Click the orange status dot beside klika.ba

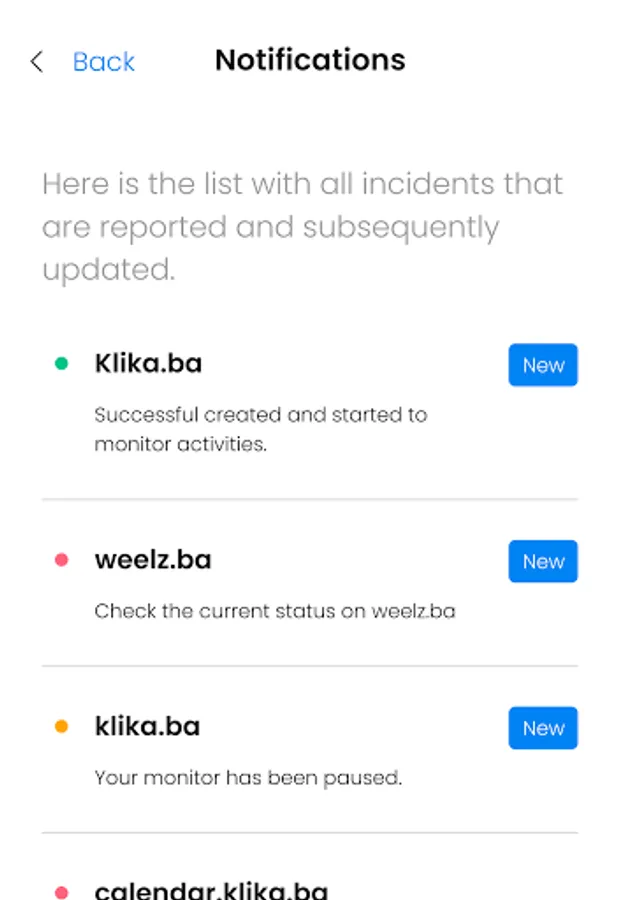(x=61, y=727)
